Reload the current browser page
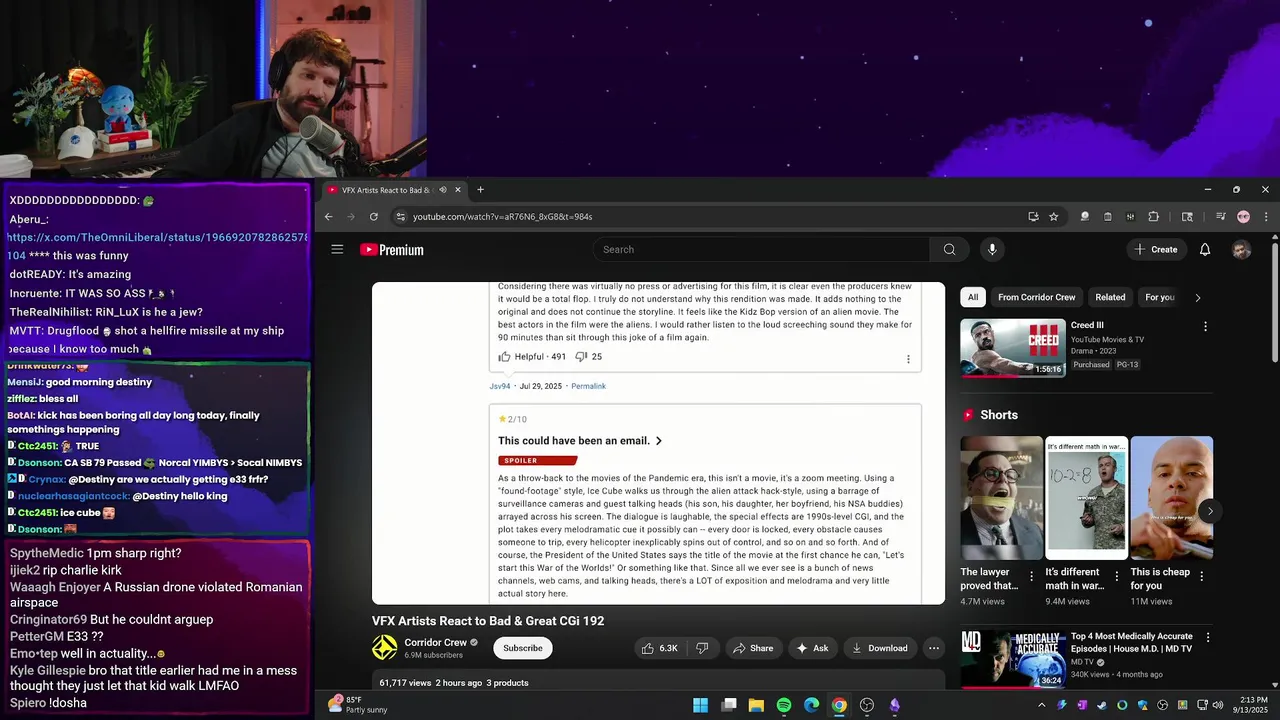Screen dimensions: 1280x720 click(x=374, y=216)
